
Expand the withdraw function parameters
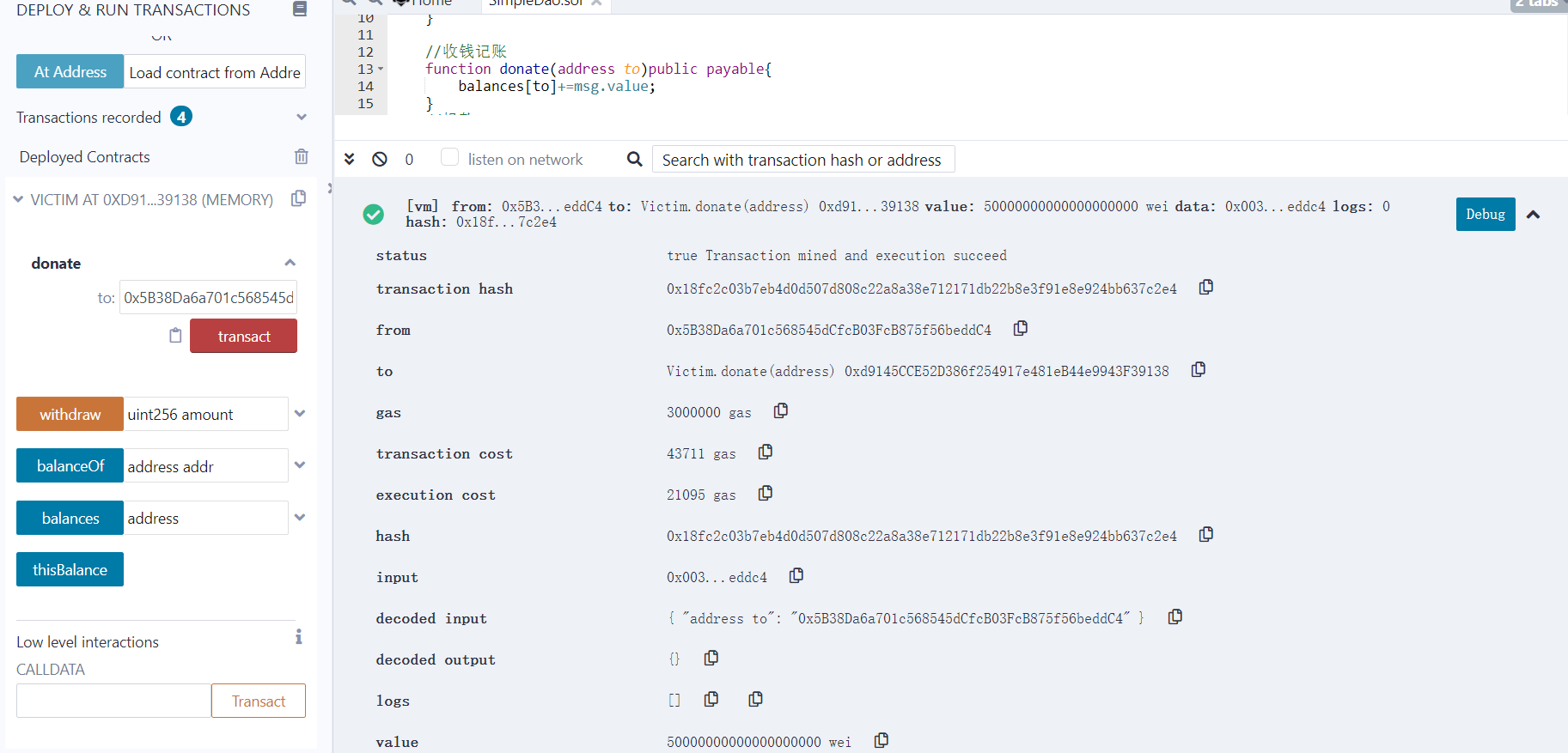click(x=300, y=414)
